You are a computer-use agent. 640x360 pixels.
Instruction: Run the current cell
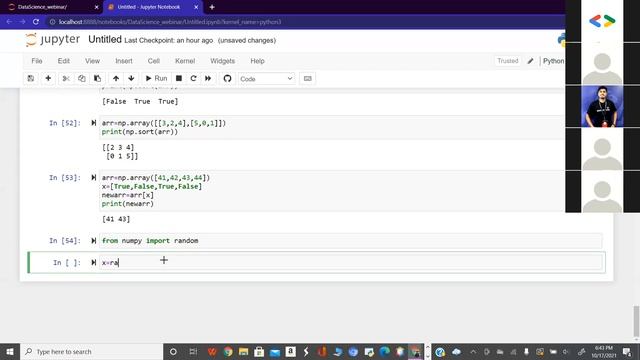(156, 78)
